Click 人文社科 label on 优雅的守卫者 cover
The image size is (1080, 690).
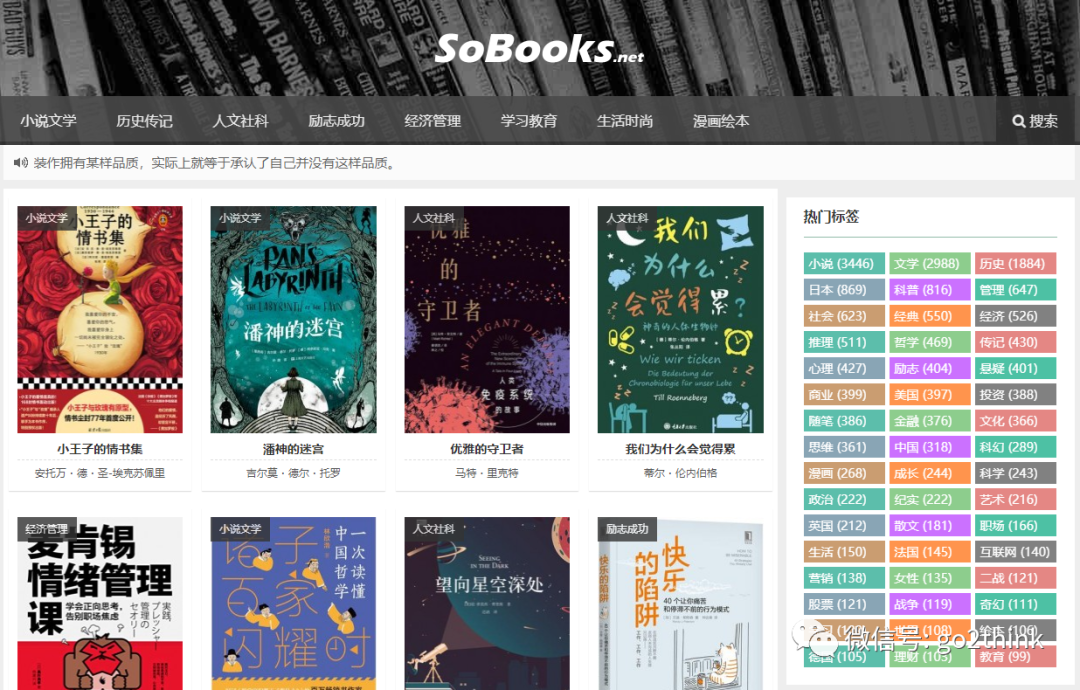point(434,218)
